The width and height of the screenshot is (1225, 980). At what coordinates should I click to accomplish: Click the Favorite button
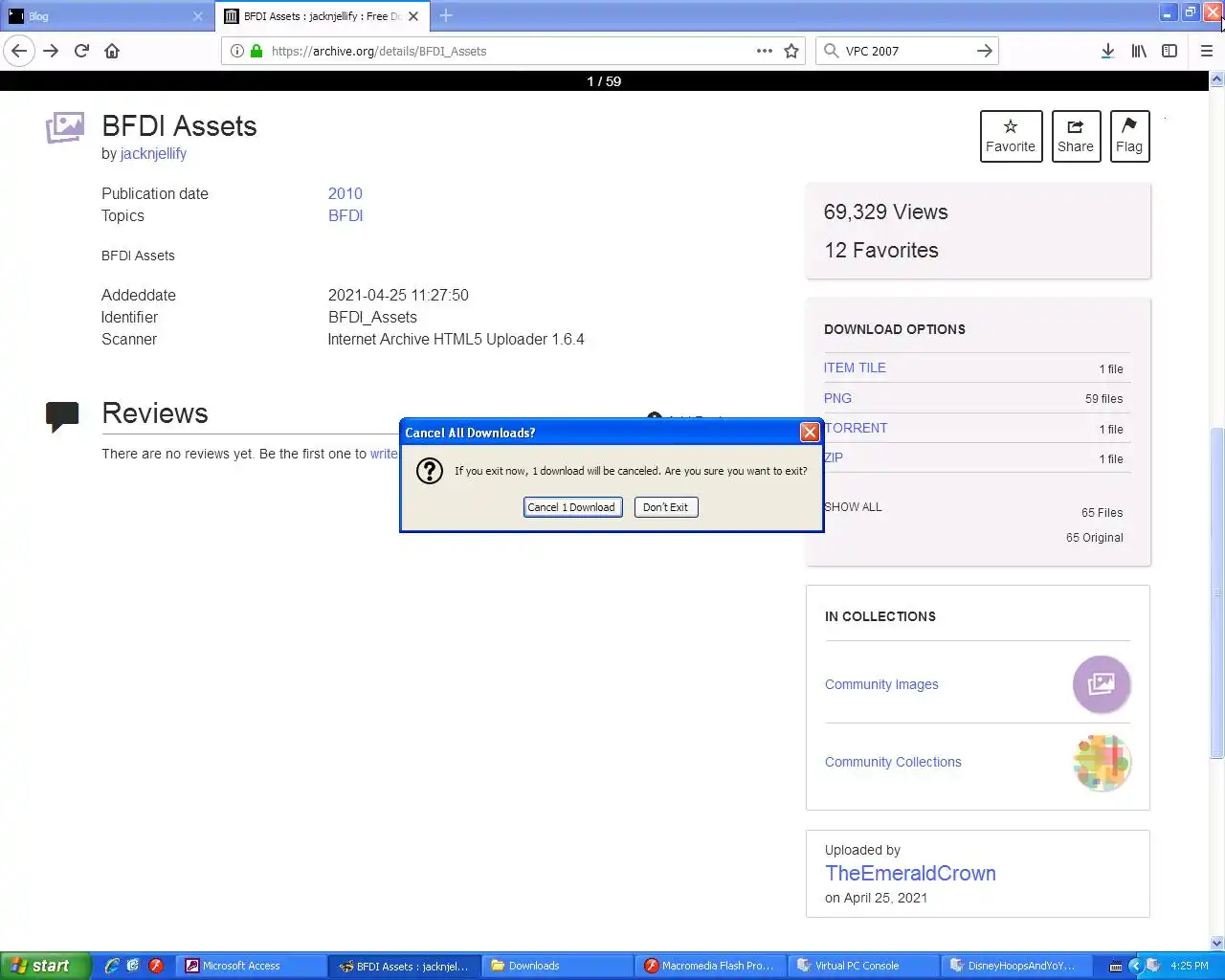[1011, 136]
